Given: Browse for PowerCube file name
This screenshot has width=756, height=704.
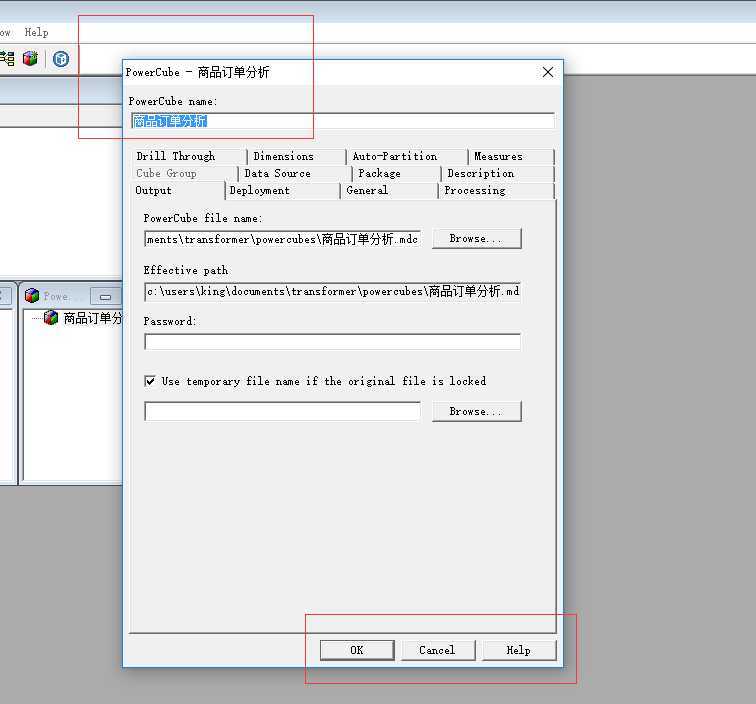Looking at the screenshot, I should coord(476,239).
